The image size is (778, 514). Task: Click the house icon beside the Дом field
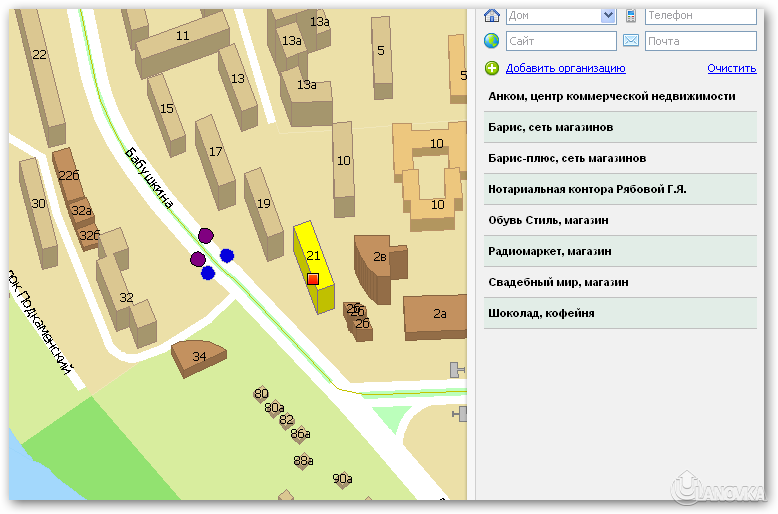click(x=491, y=14)
